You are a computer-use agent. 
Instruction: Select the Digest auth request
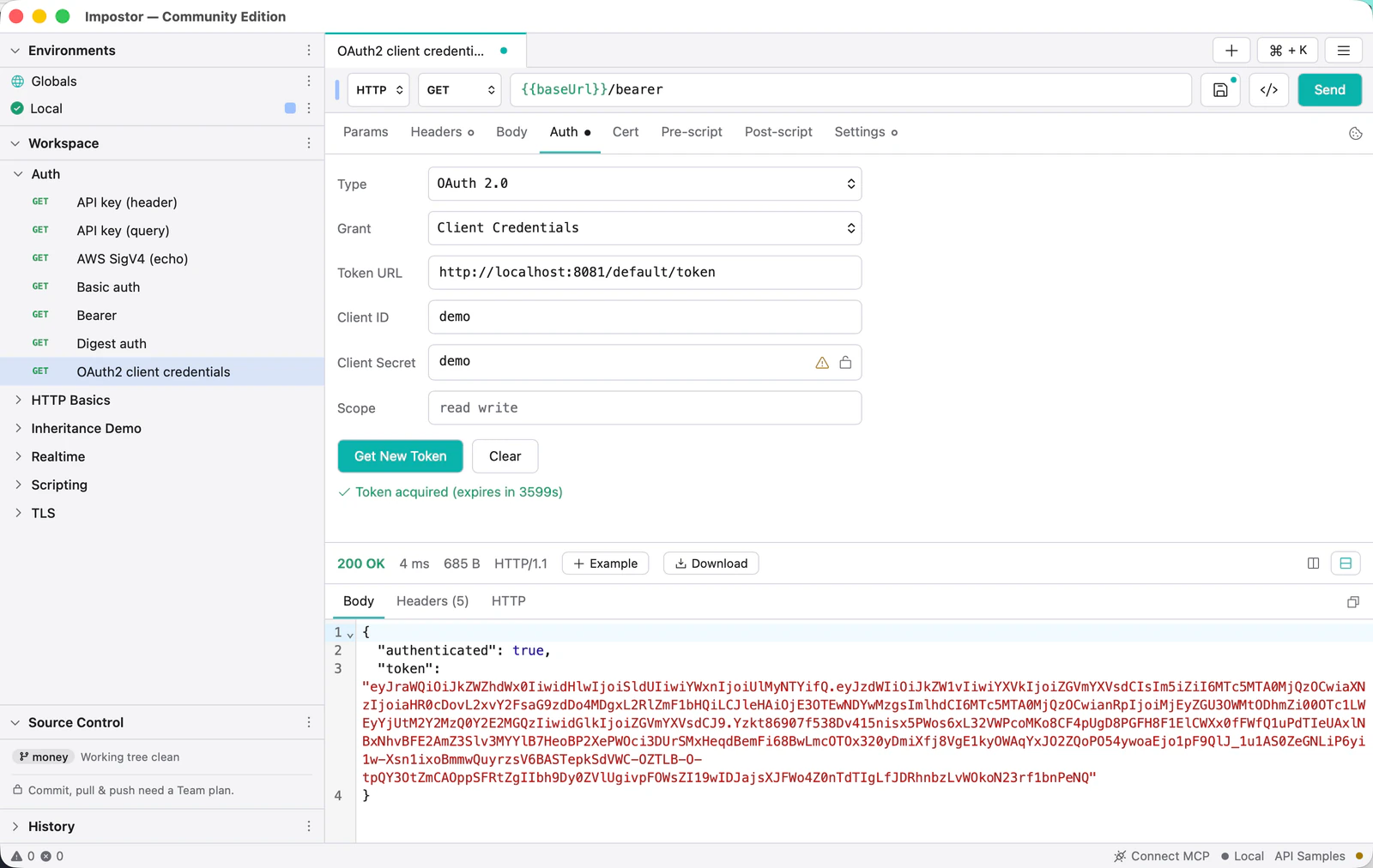tap(162, 343)
